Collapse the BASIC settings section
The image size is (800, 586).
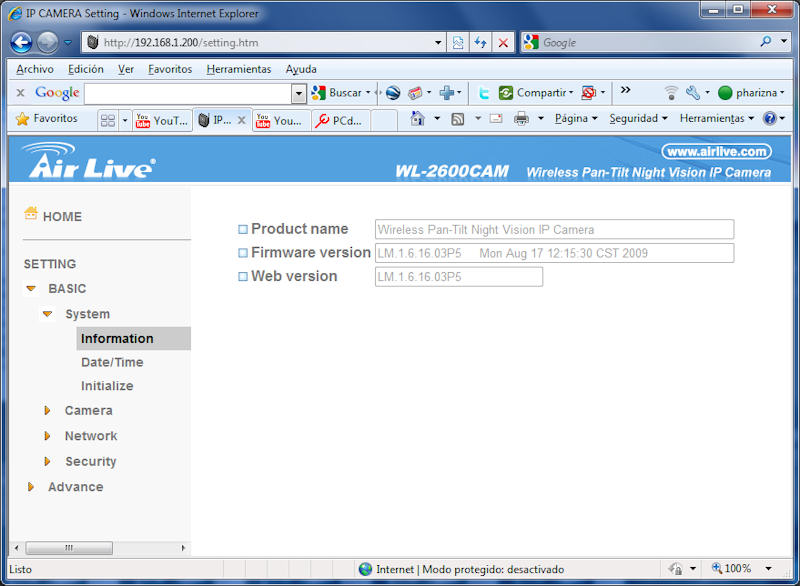point(31,289)
